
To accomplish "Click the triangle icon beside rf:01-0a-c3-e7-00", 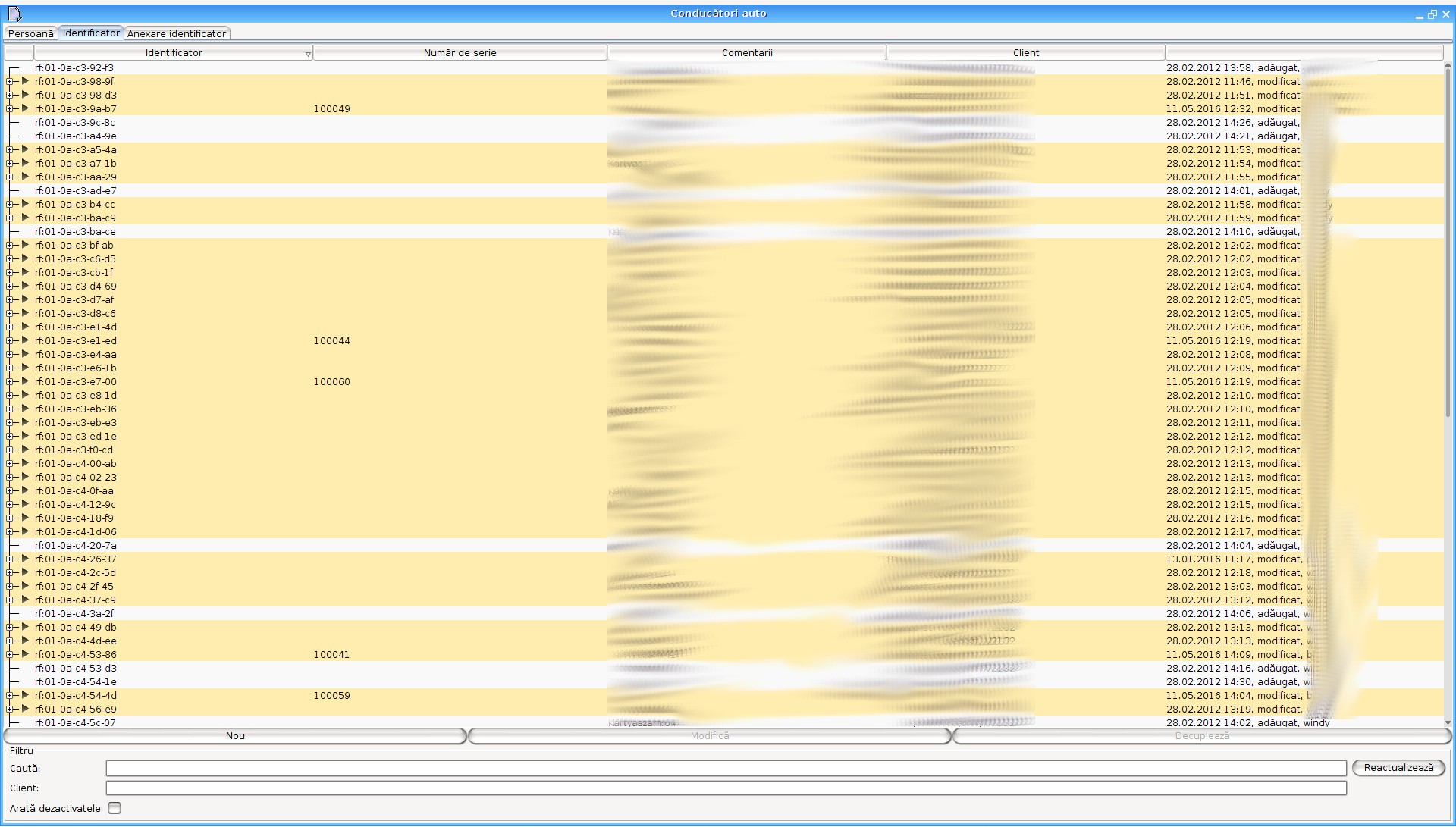I will 25,381.
